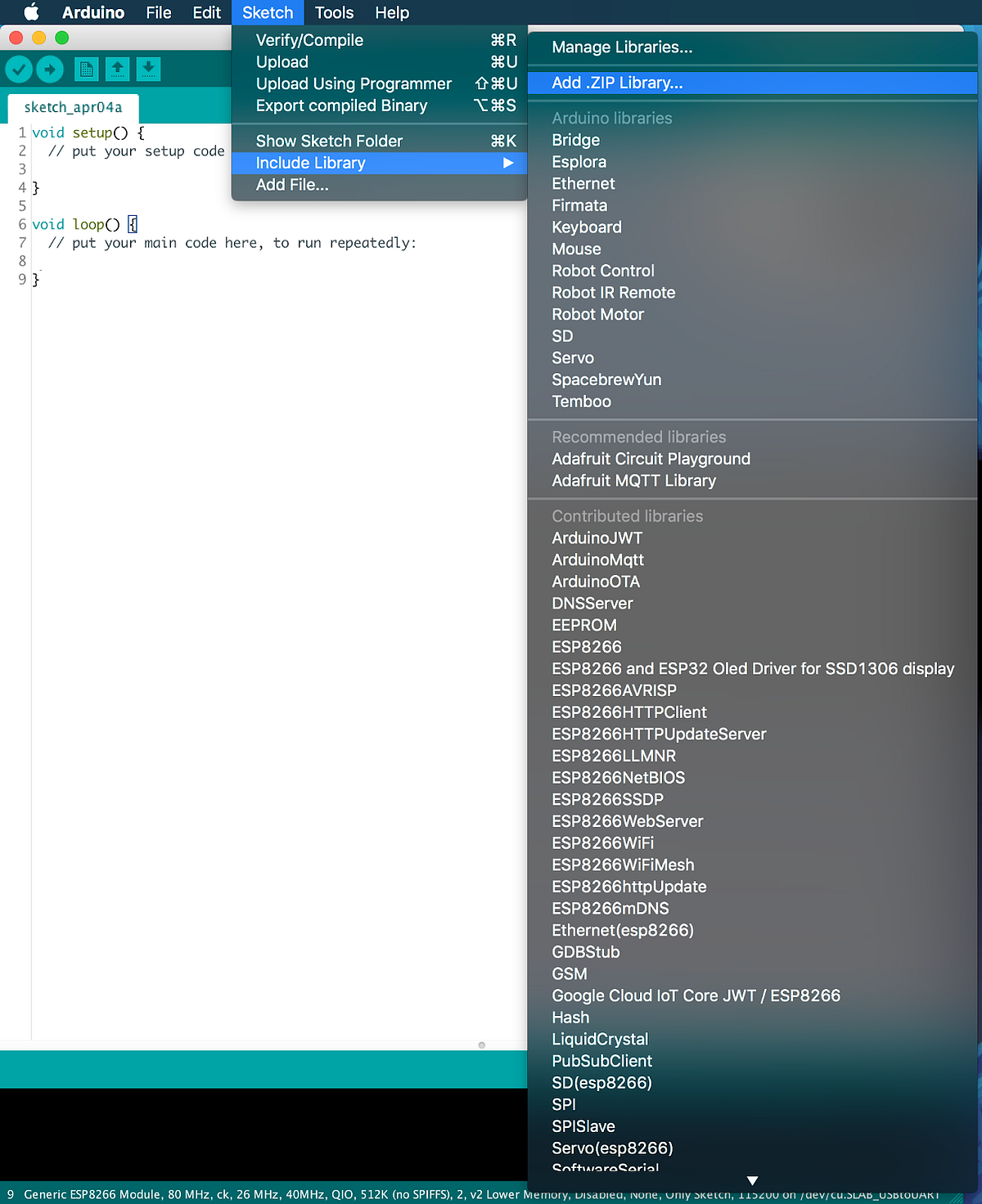Viewport: 982px width, 1204px height.
Task: Include the Keyboard library
Action: 753,227
